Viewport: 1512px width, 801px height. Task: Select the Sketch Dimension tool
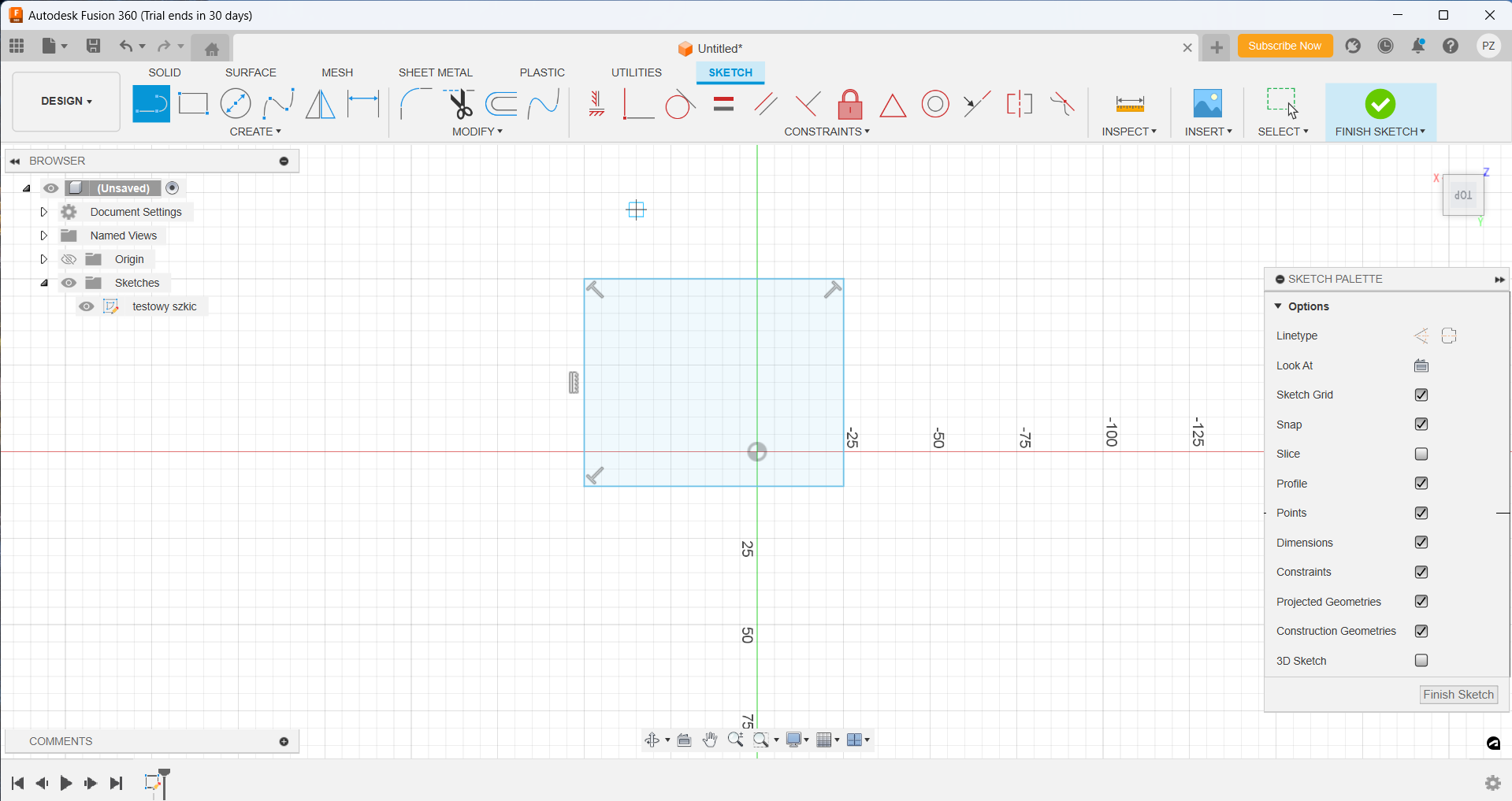point(363,104)
